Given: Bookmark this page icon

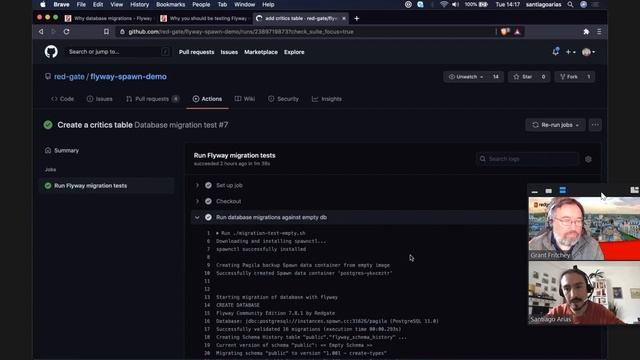Looking at the screenshot, I should 106,31.
